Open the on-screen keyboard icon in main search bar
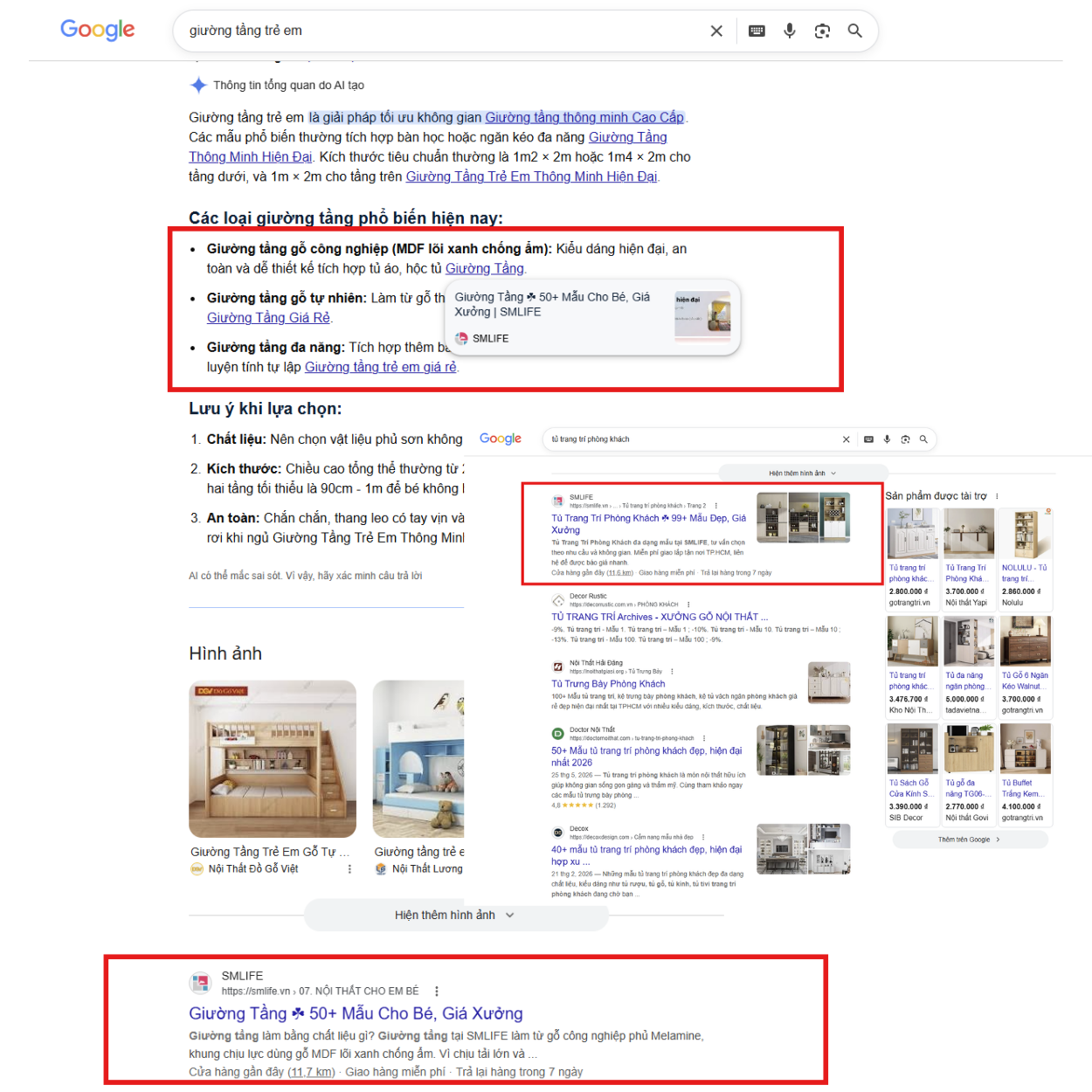Viewport: 1092px width, 1092px height. (x=757, y=31)
